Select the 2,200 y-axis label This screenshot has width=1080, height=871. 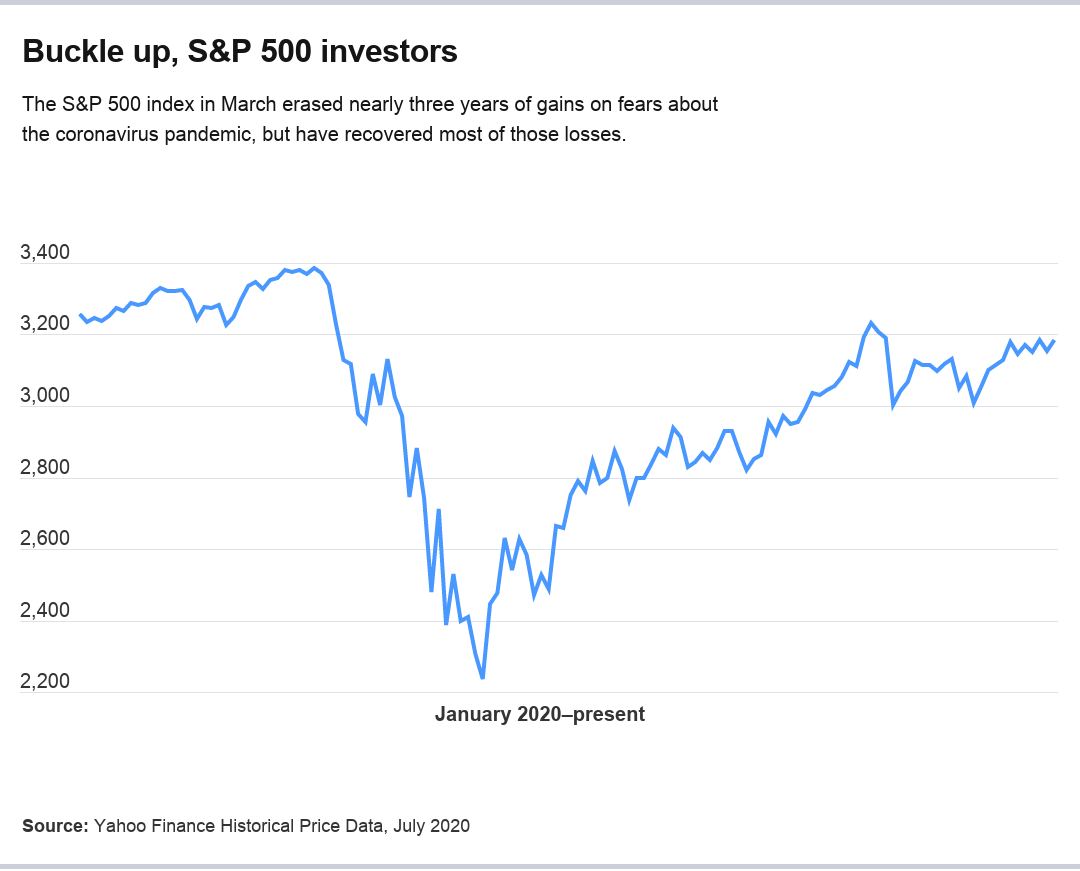(45, 682)
